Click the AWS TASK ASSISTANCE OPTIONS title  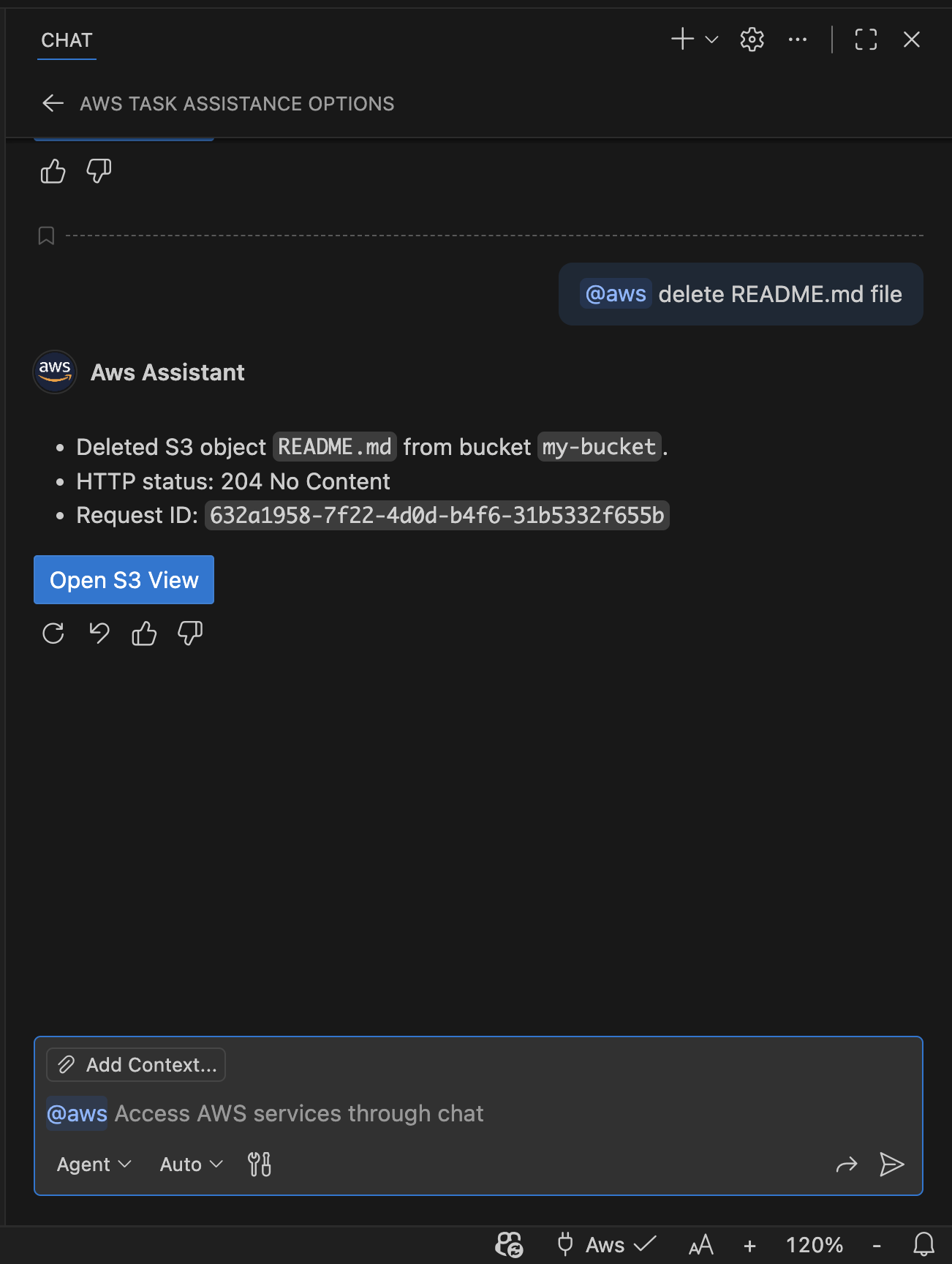[x=237, y=104]
